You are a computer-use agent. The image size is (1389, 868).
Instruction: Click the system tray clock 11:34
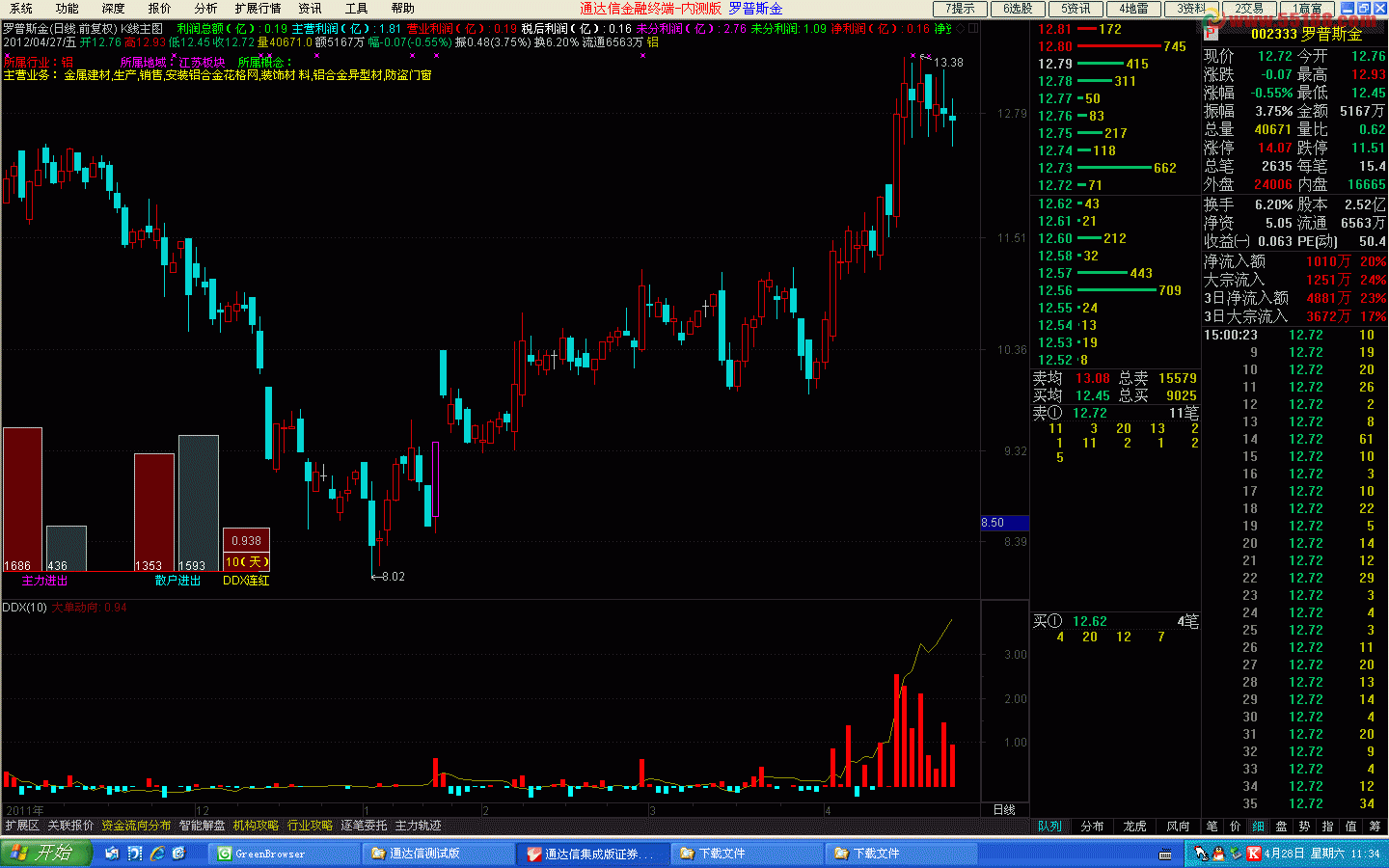click(1365, 854)
